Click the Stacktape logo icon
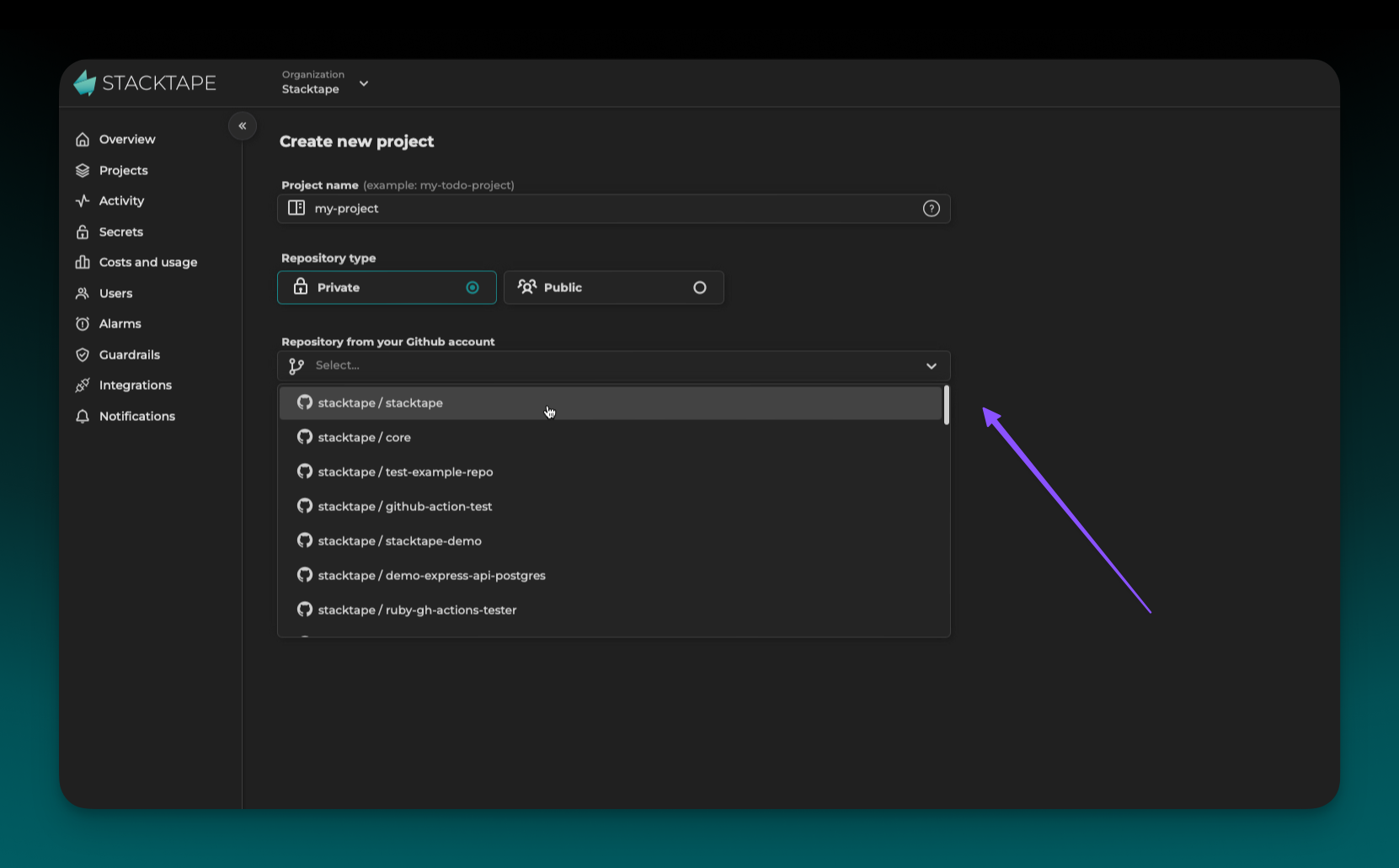The image size is (1399, 868). tap(85, 83)
